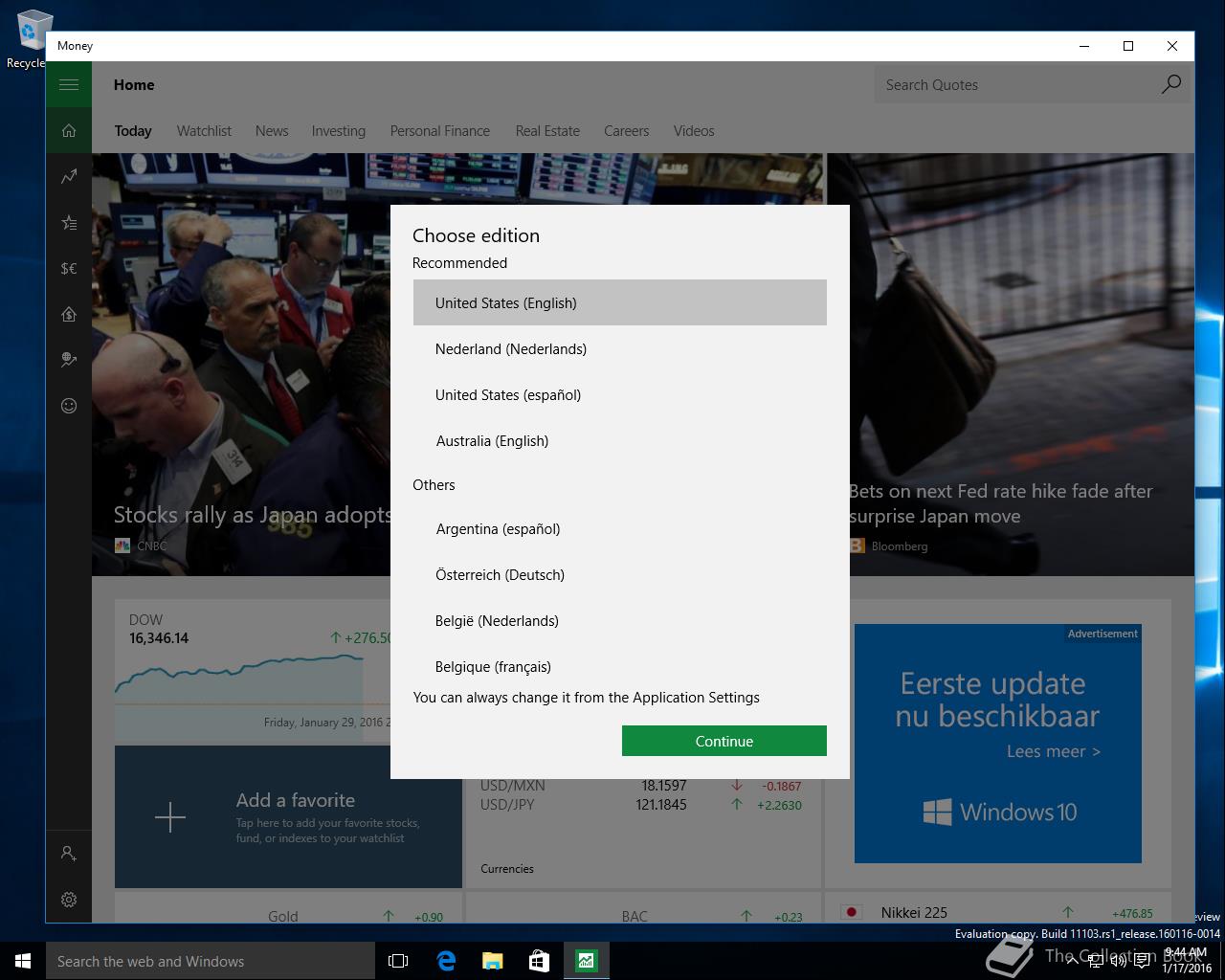Open the Careers tab
The height and width of the screenshot is (980, 1225).
[627, 131]
